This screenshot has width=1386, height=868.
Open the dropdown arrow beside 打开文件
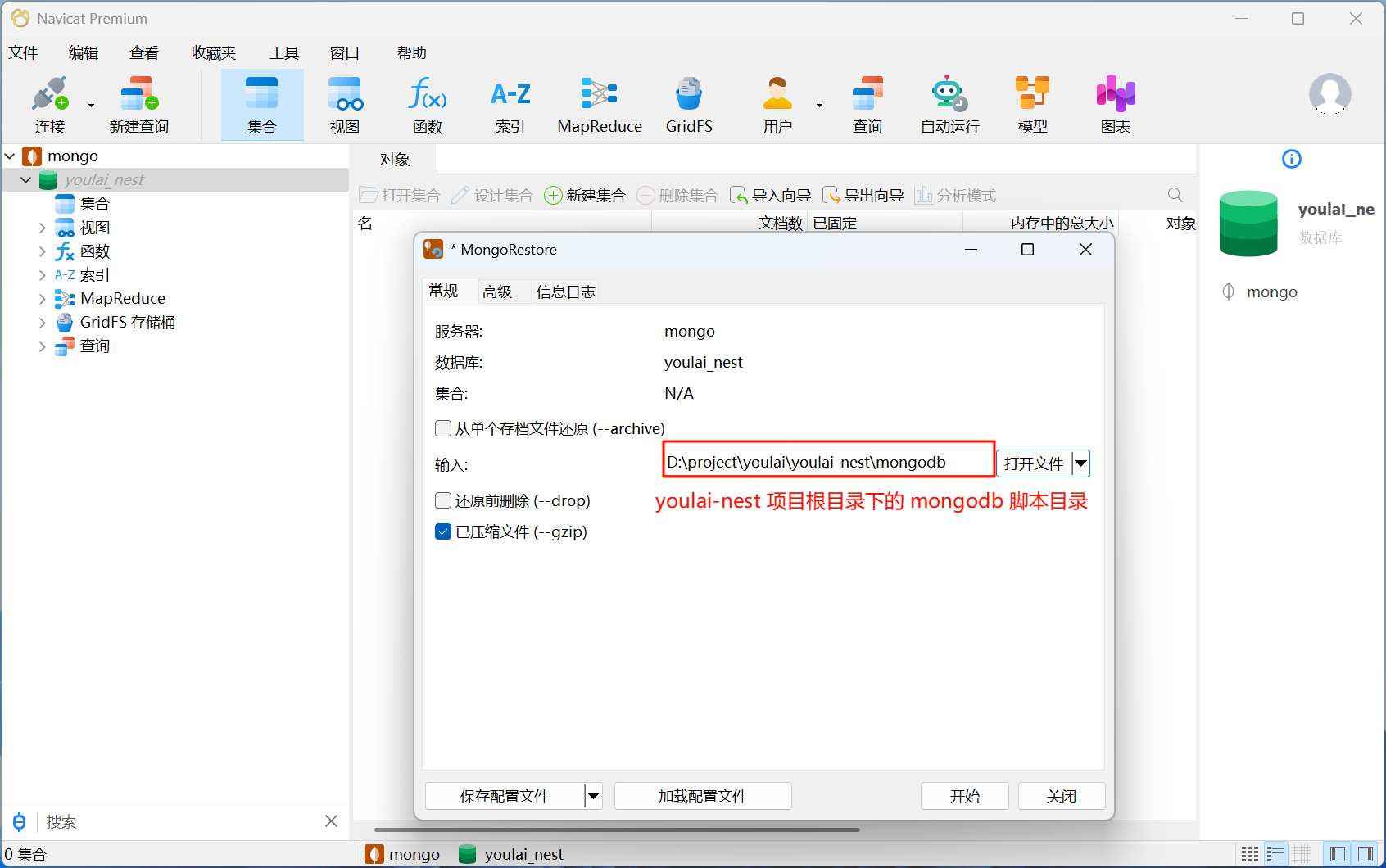[x=1081, y=463]
